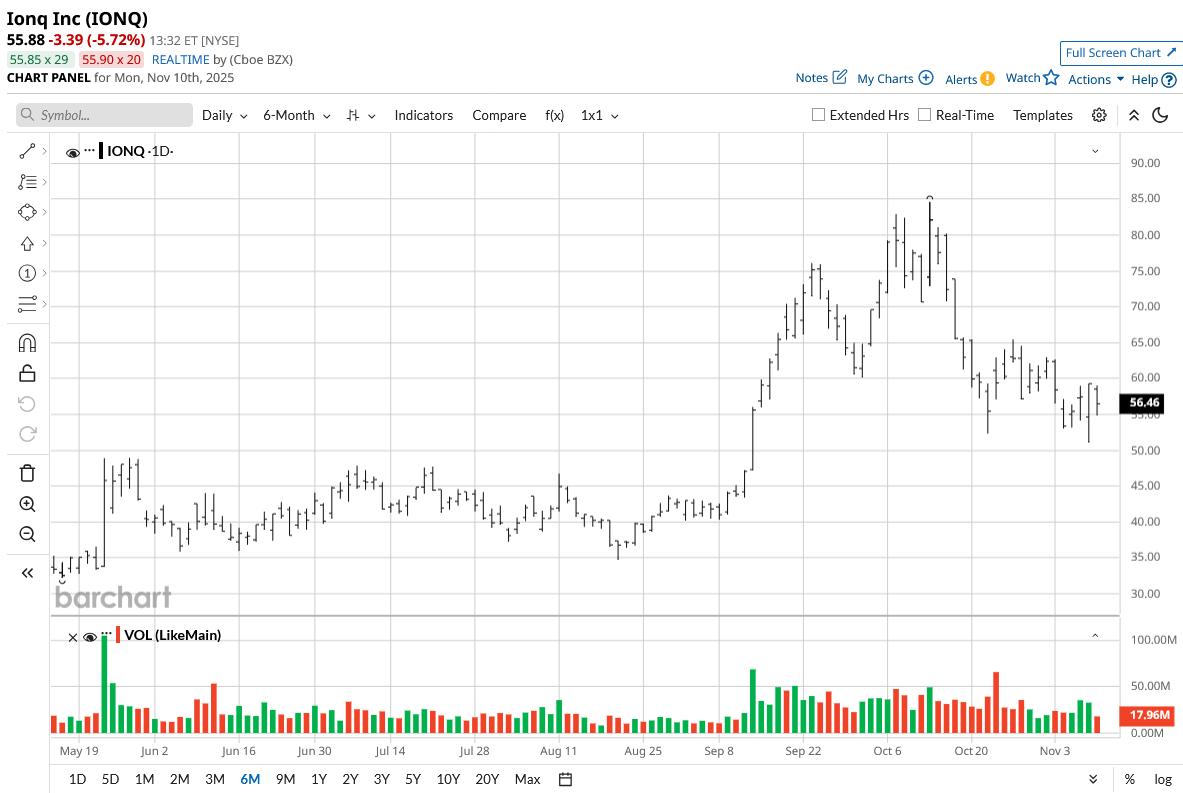Click the Notes link
1183x793 pixels.
[x=811, y=78]
